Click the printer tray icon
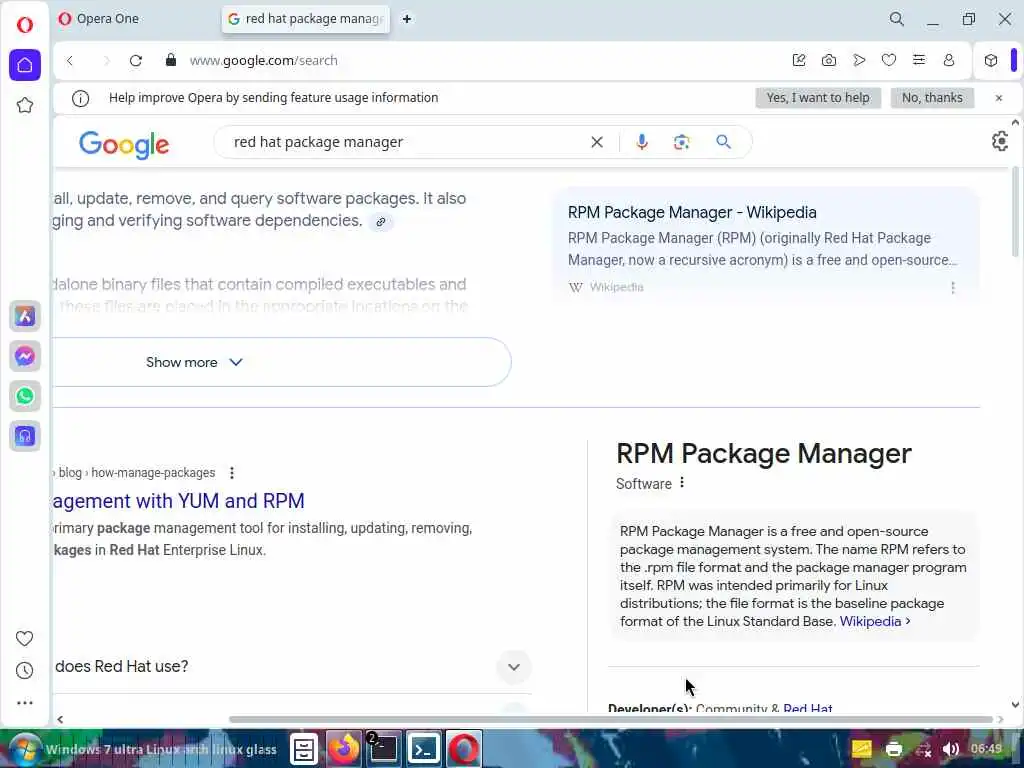This screenshot has height=768, width=1024. [x=894, y=749]
